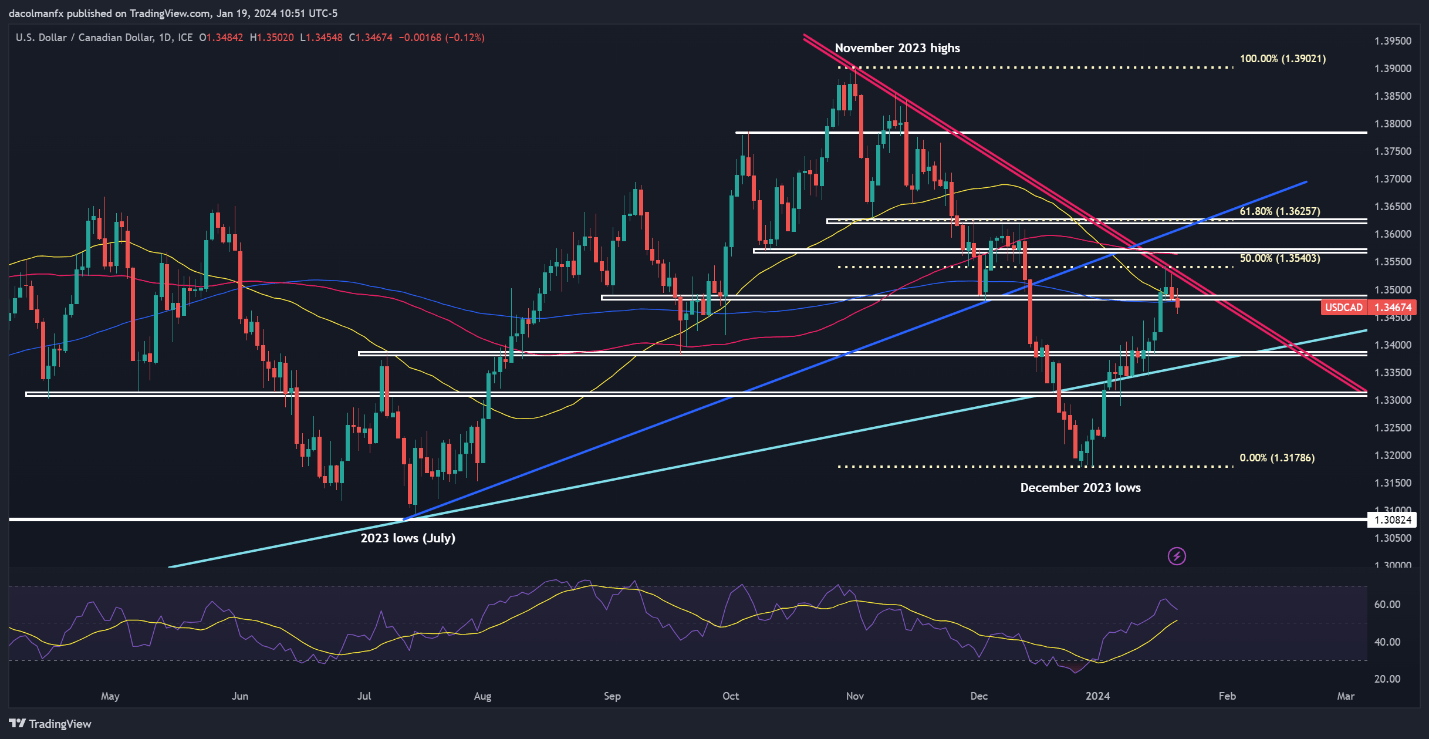Screen dimensions: 1429x739
Task: Click the 1.38000 price axis label
Action: [x=1391, y=124]
